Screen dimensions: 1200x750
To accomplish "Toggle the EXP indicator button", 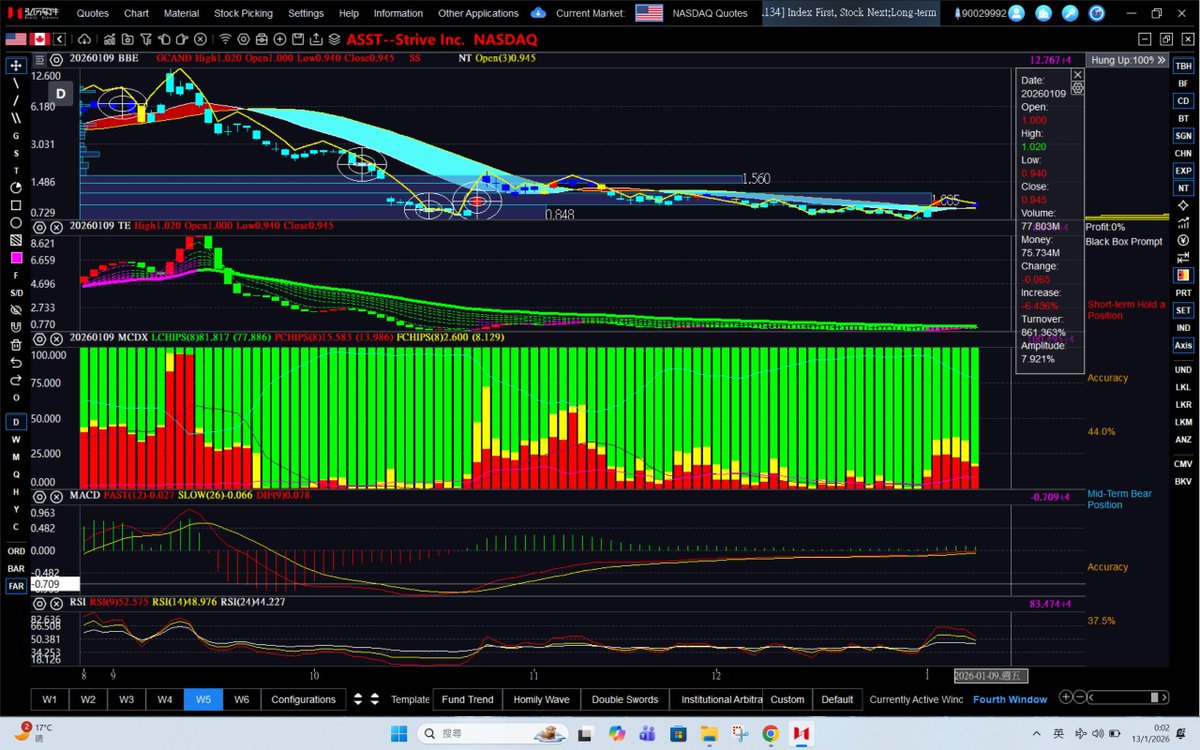I will point(1183,170).
